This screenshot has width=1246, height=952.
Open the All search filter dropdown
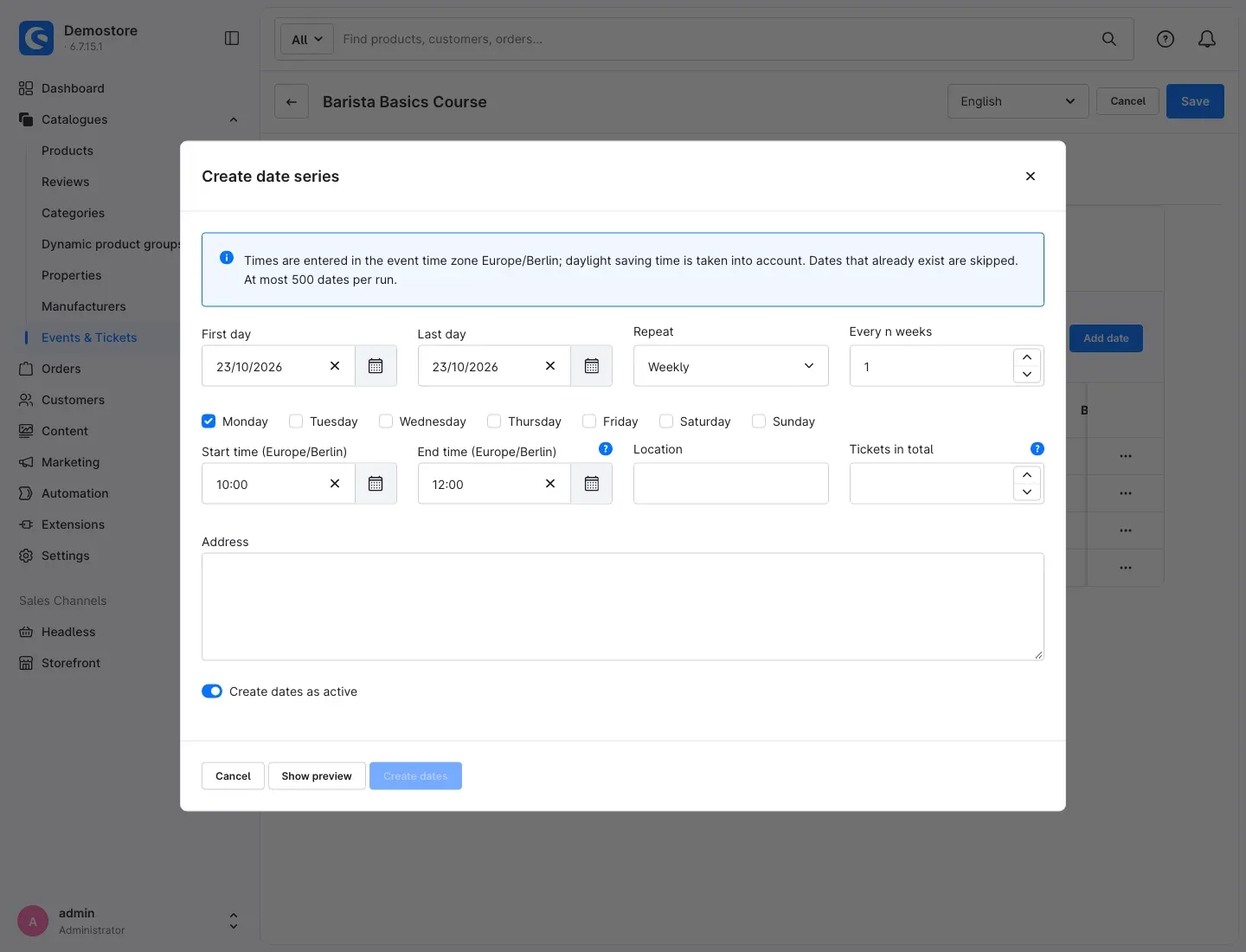tap(307, 39)
